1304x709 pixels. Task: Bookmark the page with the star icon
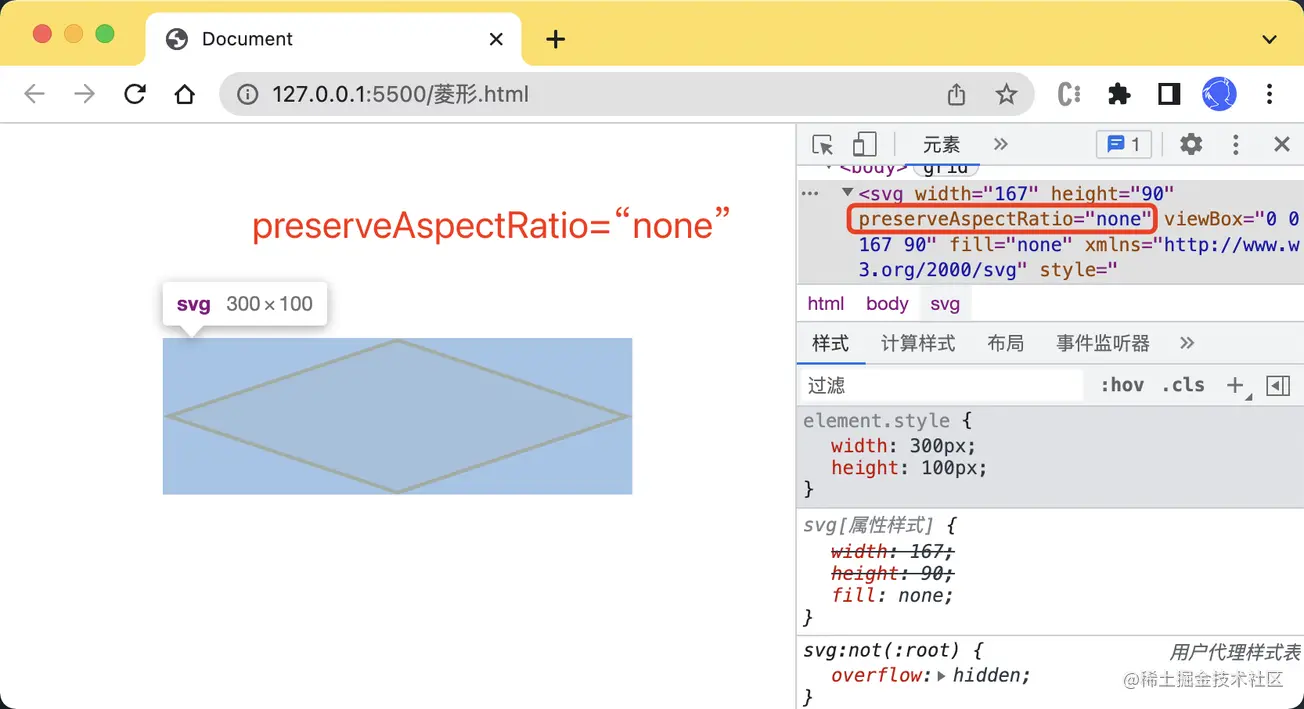1007,94
